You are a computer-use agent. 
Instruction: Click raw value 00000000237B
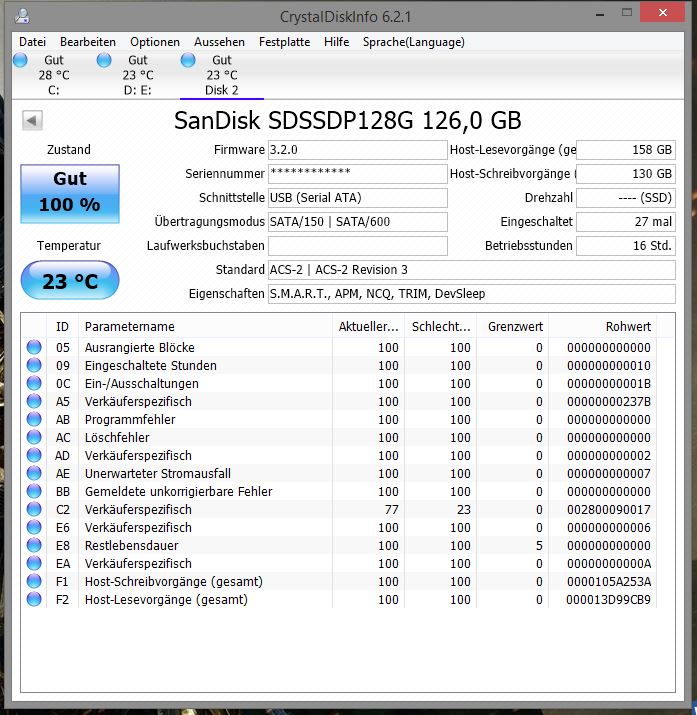pyautogui.click(x=609, y=401)
